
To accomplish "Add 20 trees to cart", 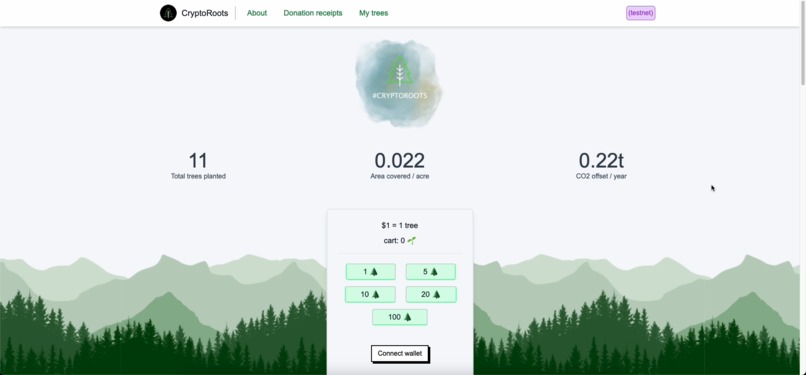I will (x=431, y=294).
